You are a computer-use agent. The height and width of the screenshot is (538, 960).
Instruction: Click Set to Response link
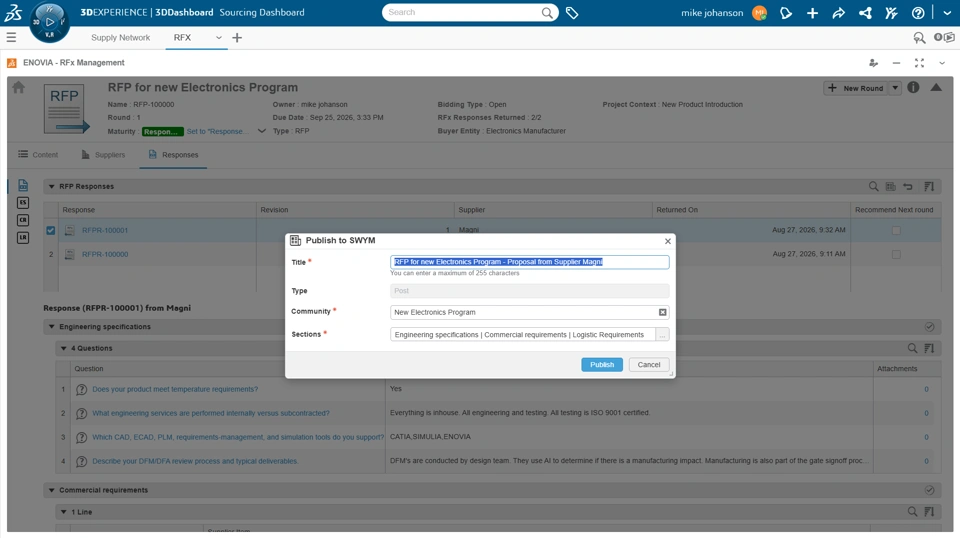tap(217, 132)
